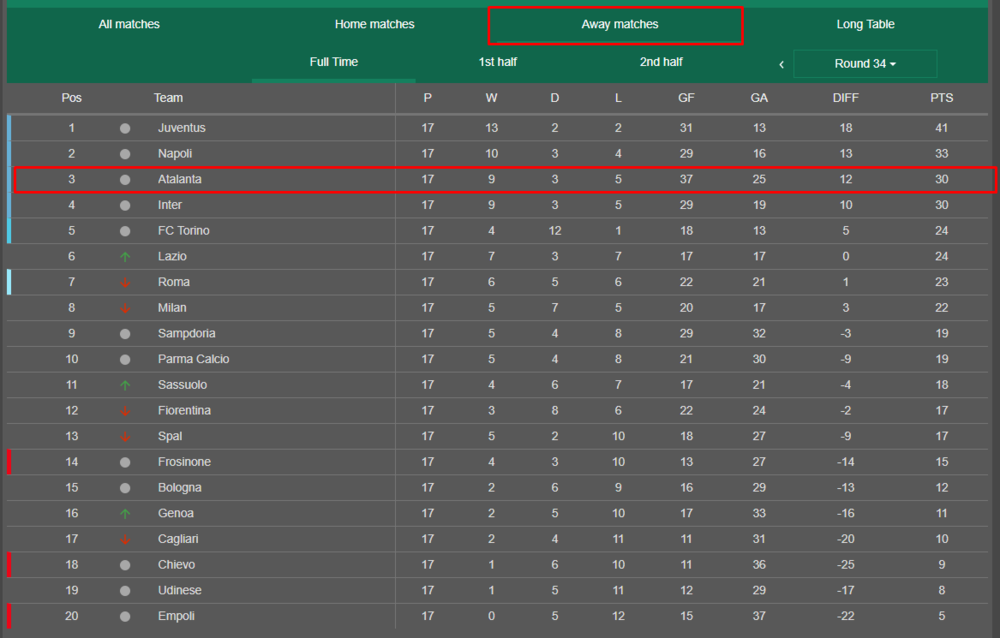The width and height of the screenshot is (1000, 638).
Task: Click the green up arrow beside Lazio
Action: [125, 257]
